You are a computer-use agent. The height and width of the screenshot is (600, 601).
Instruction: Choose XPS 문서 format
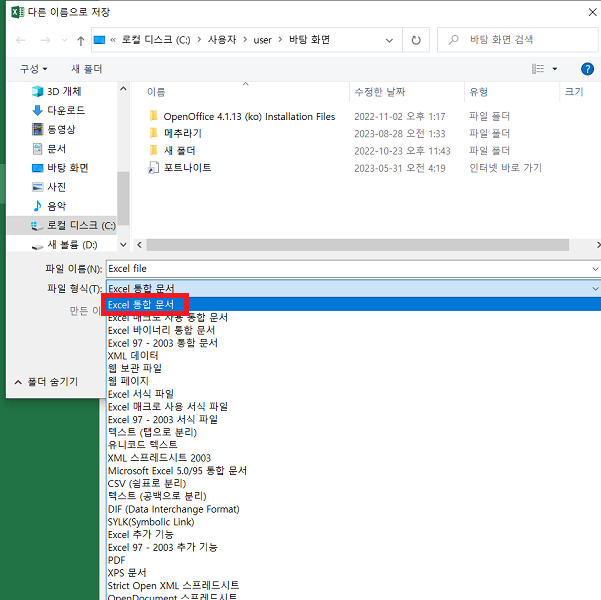click(x=127, y=573)
